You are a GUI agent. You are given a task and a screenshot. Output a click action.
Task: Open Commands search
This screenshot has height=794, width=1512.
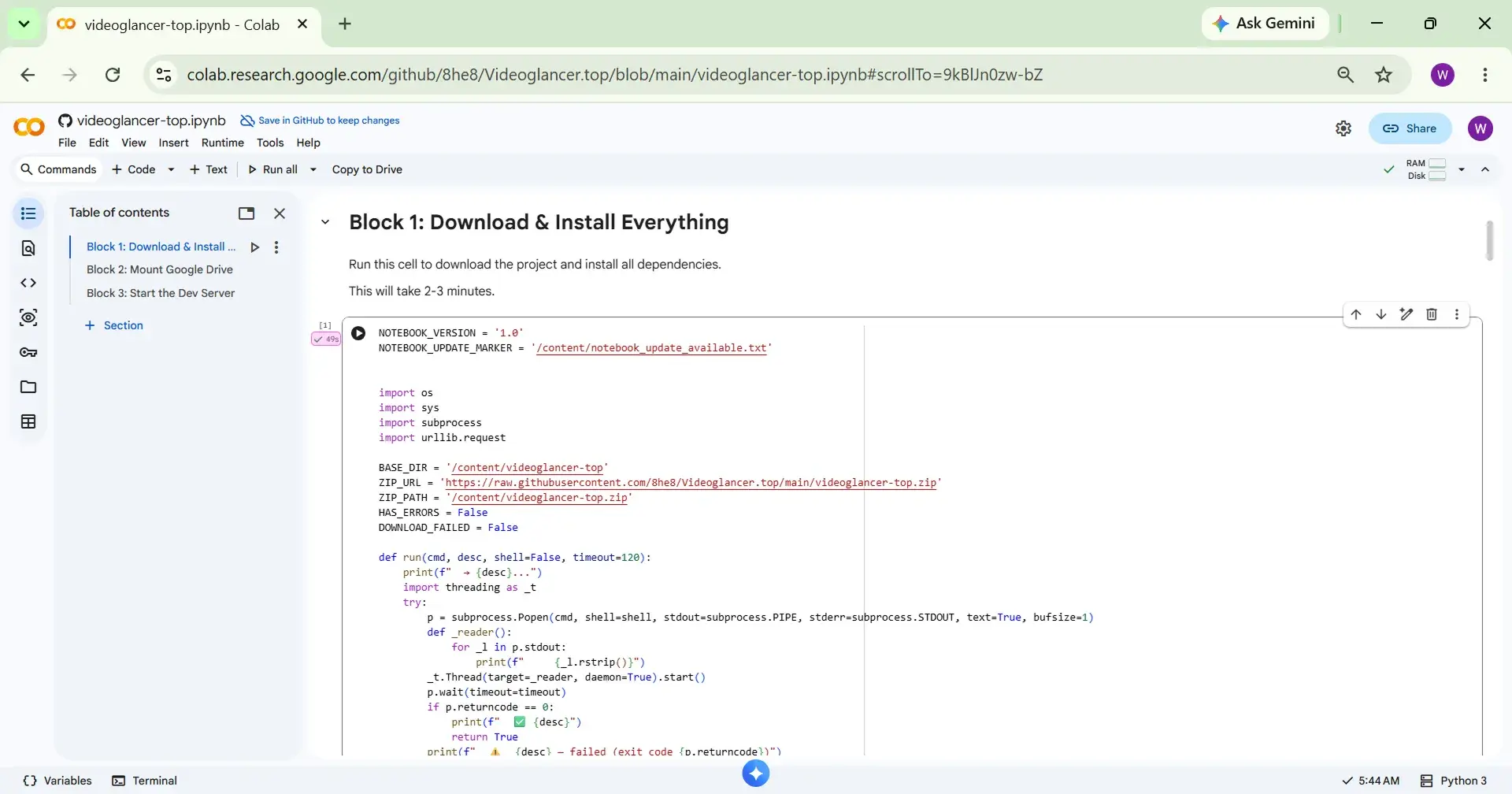pyautogui.click(x=58, y=169)
